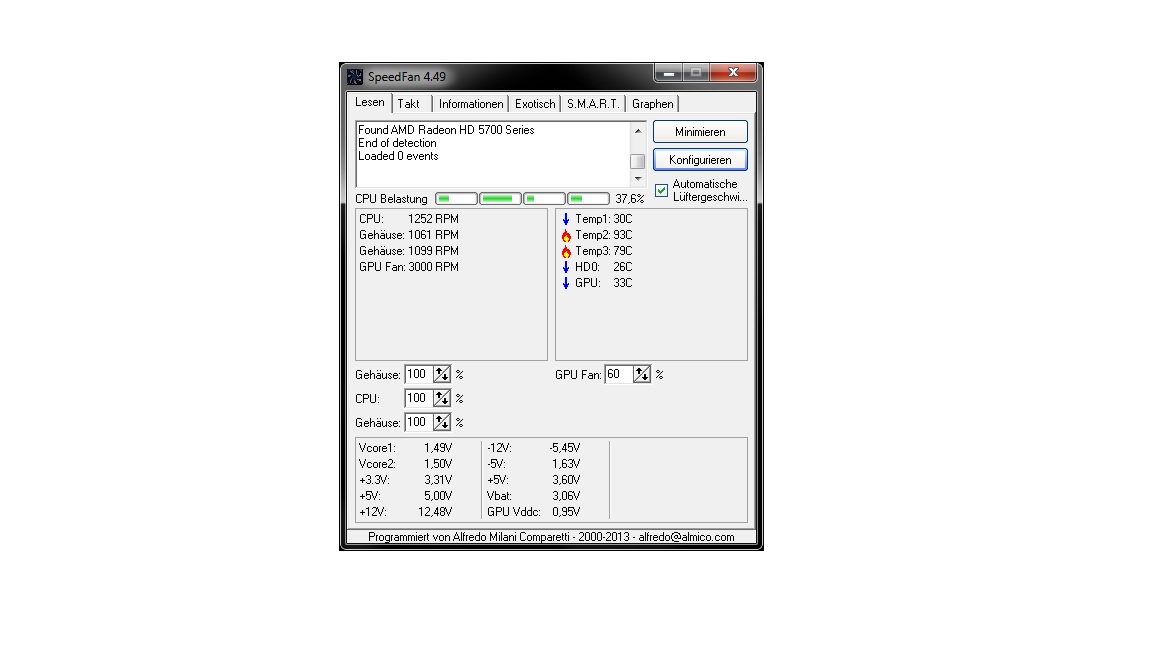Click the blue down arrow next to GPU temperature
This screenshot has width=1152, height=648.
(x=566, y=283)
